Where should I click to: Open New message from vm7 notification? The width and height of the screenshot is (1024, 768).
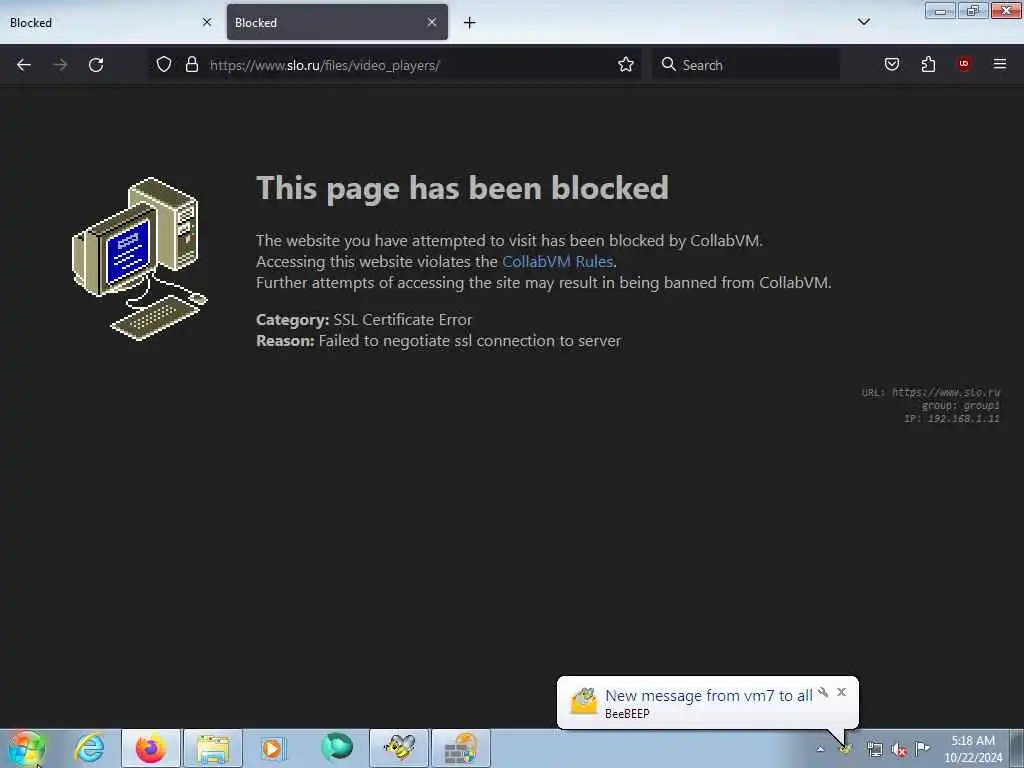click(x=709, y=696)
